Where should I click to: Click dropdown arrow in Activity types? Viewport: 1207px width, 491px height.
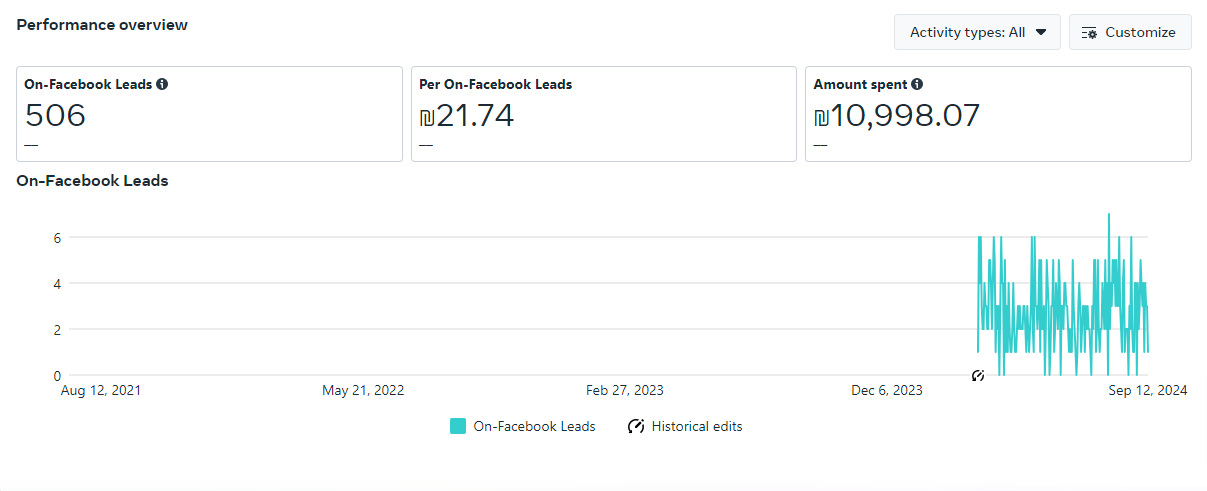pos(1041,32)
